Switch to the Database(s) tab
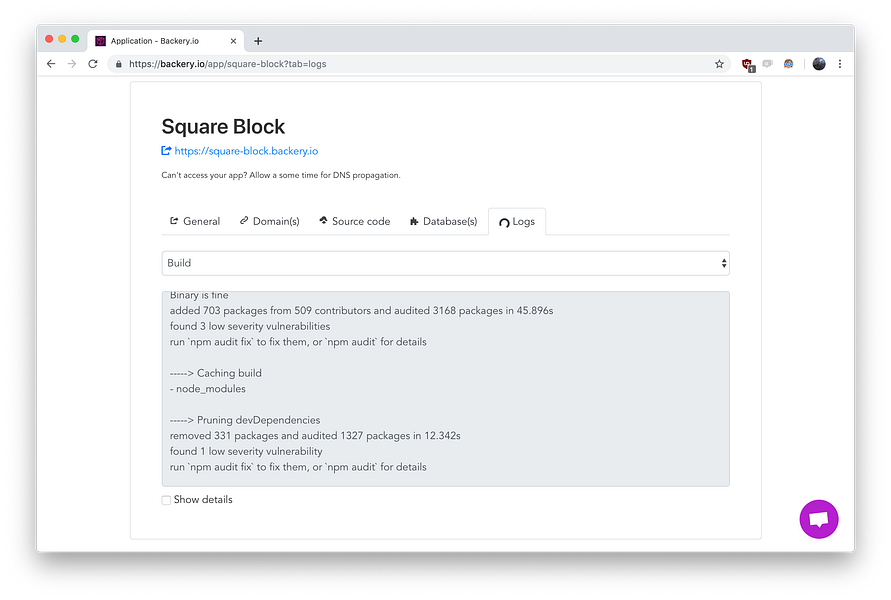 (443, 221)
